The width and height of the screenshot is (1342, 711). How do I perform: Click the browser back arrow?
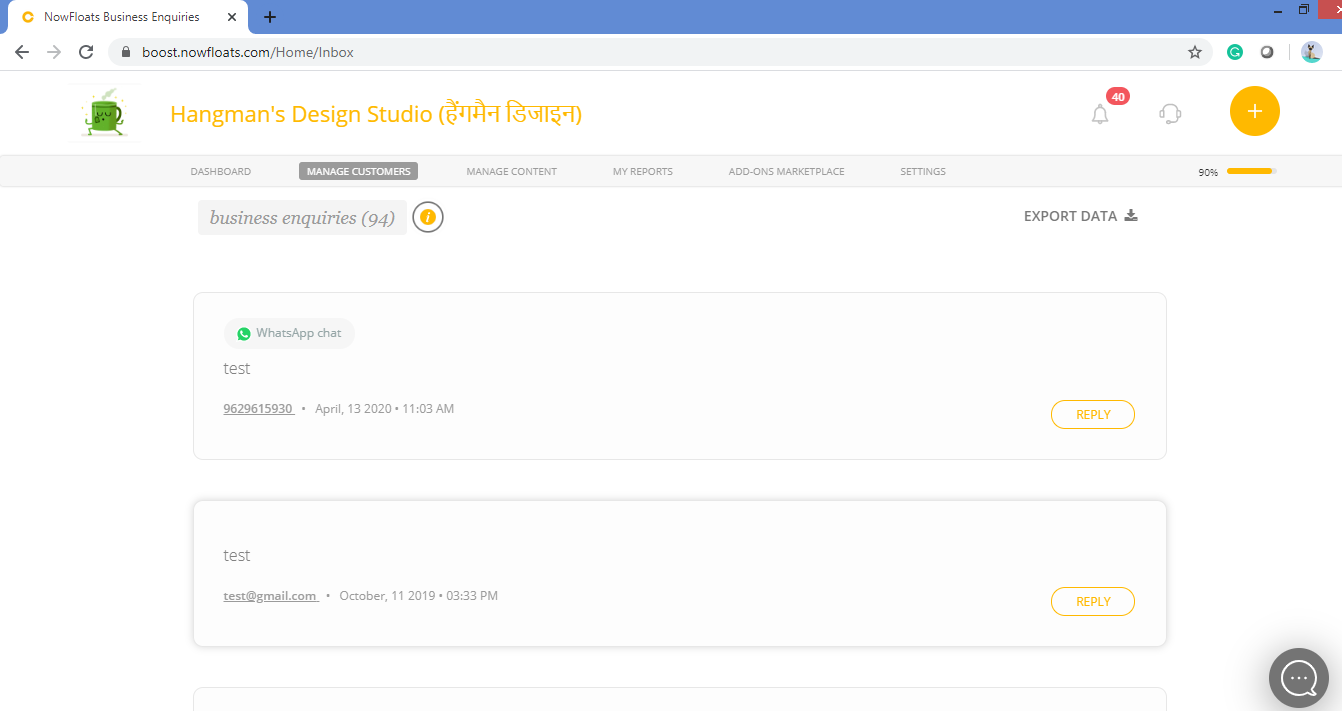point(22,52)
